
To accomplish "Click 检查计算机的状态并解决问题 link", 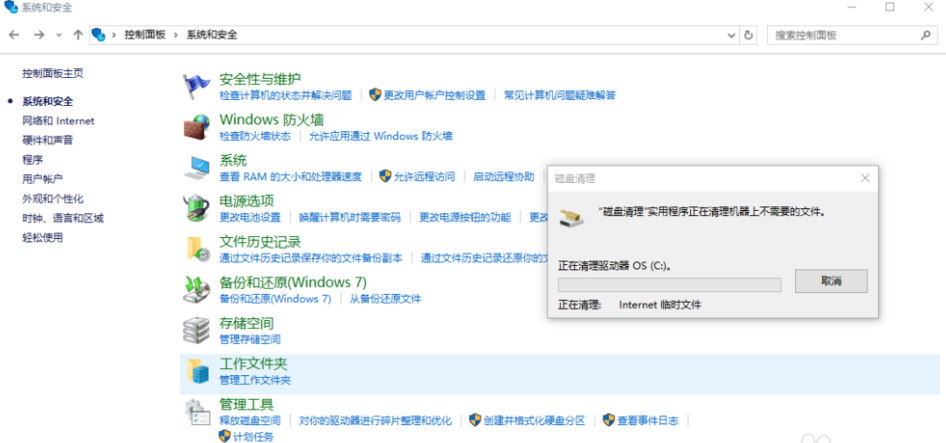I will 285,95.
